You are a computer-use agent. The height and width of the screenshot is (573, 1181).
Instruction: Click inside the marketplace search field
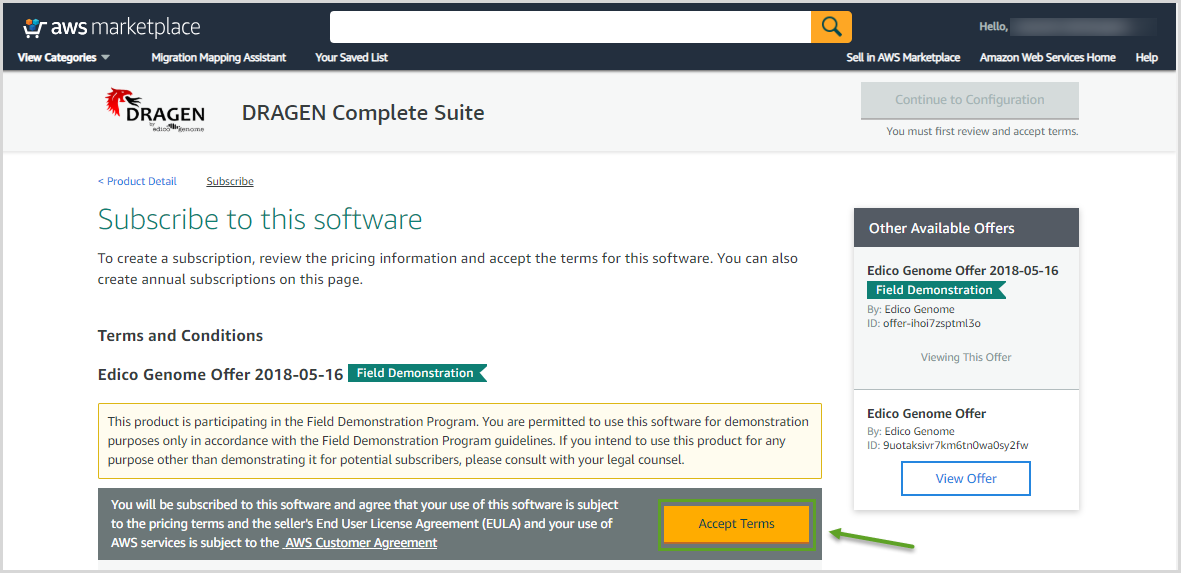pyautogui.click(x=570, y=27)
